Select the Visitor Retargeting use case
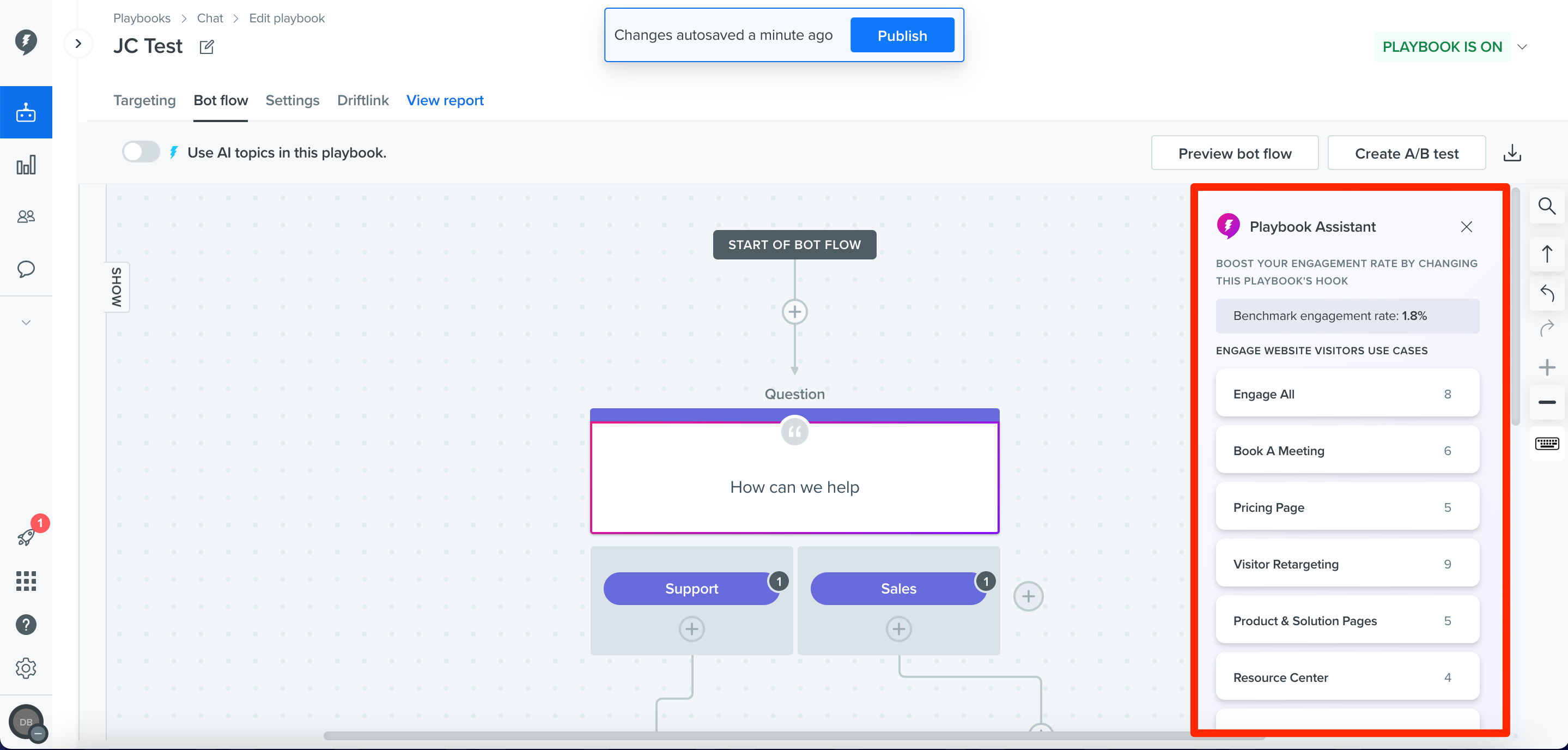Viewport: 1568px width, 750px height. pyautogui.click(x=1347, y=564)
